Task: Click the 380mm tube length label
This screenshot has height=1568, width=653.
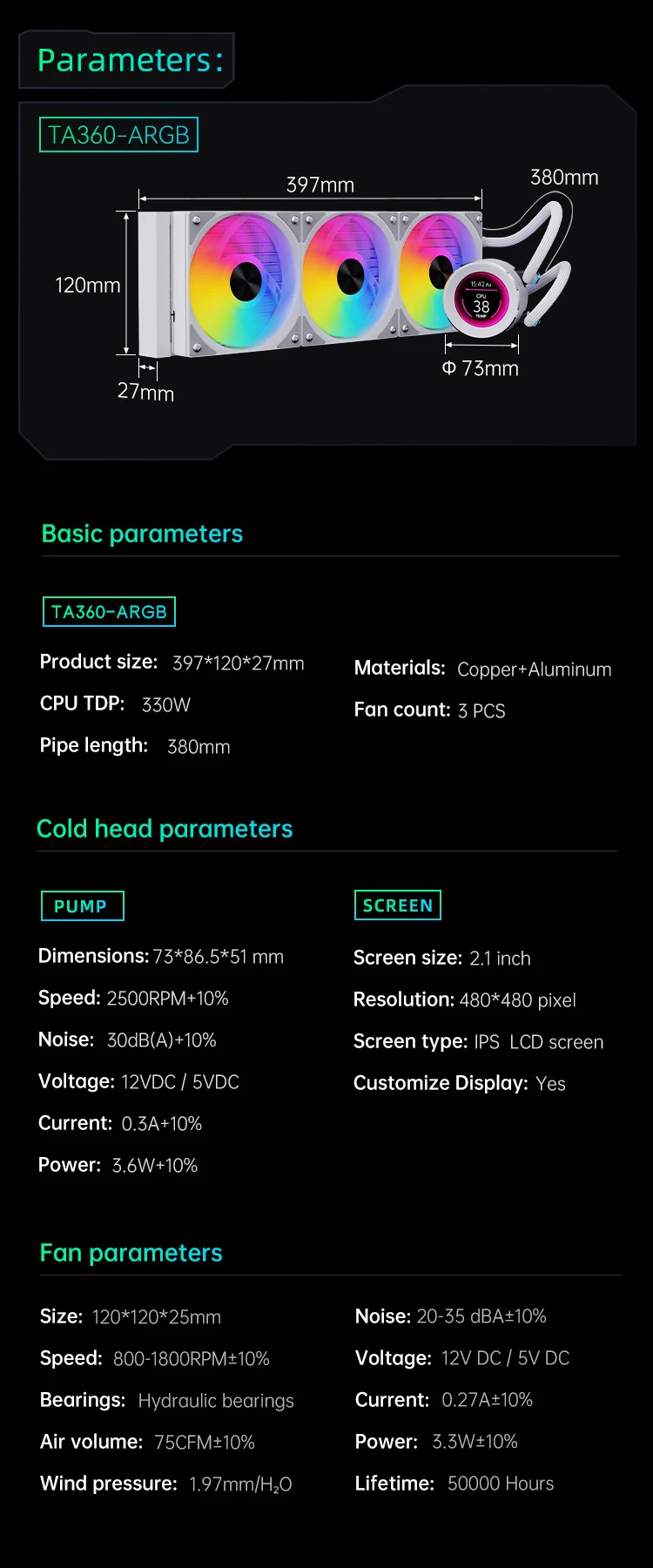Action: click(x=564, y=178)
